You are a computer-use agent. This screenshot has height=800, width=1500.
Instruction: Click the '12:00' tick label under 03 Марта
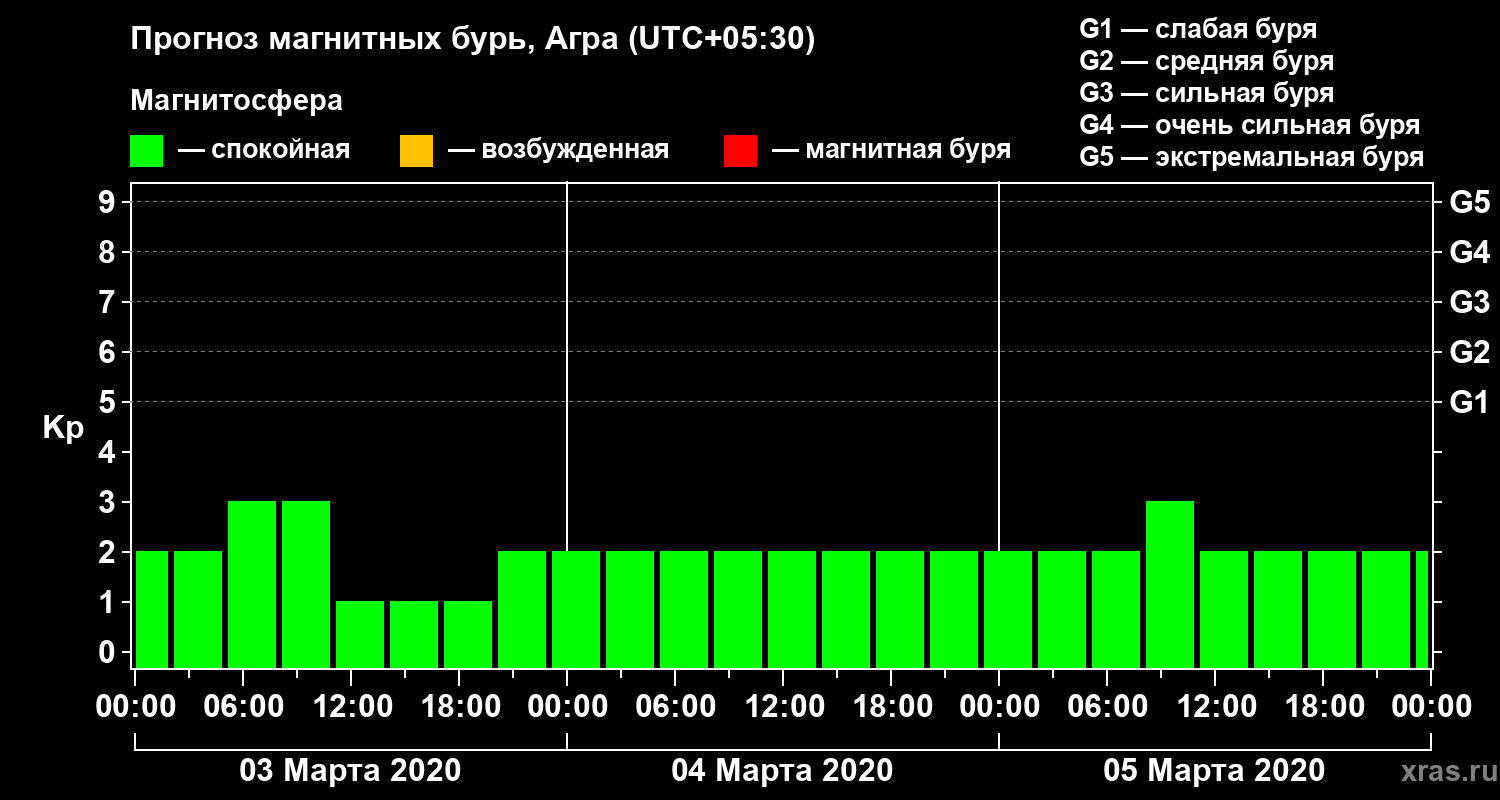[351, 707]
